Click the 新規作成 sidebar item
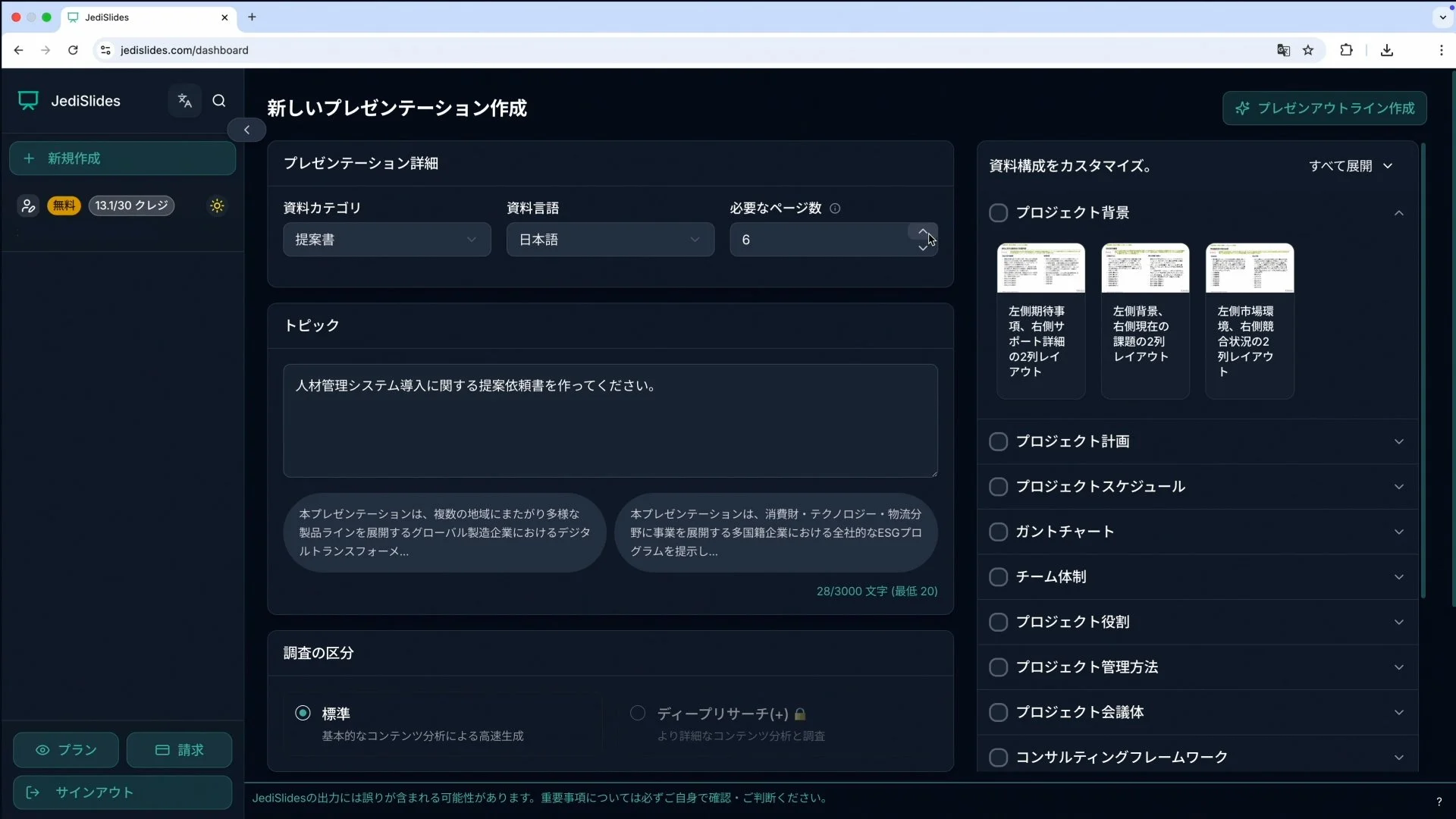This screenshot has height=819, width=1456. 122,158
